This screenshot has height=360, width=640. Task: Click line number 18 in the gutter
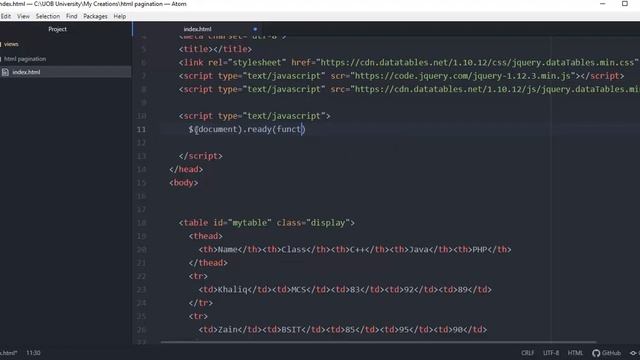click(141, 223)
